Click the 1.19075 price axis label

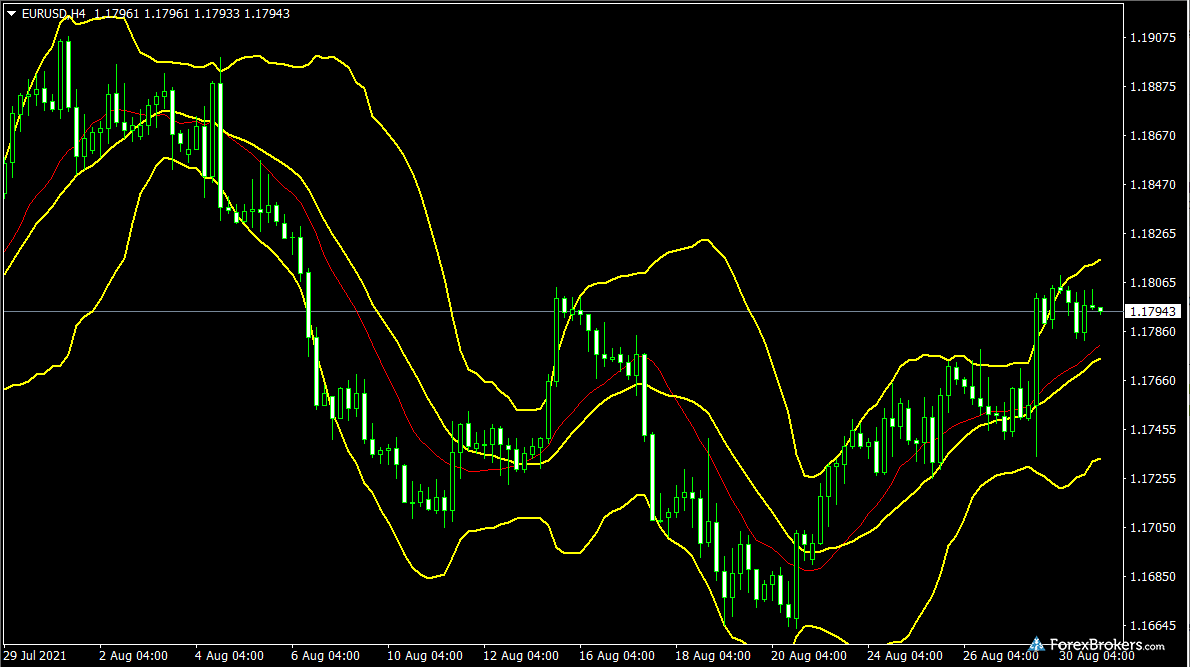1152,38
